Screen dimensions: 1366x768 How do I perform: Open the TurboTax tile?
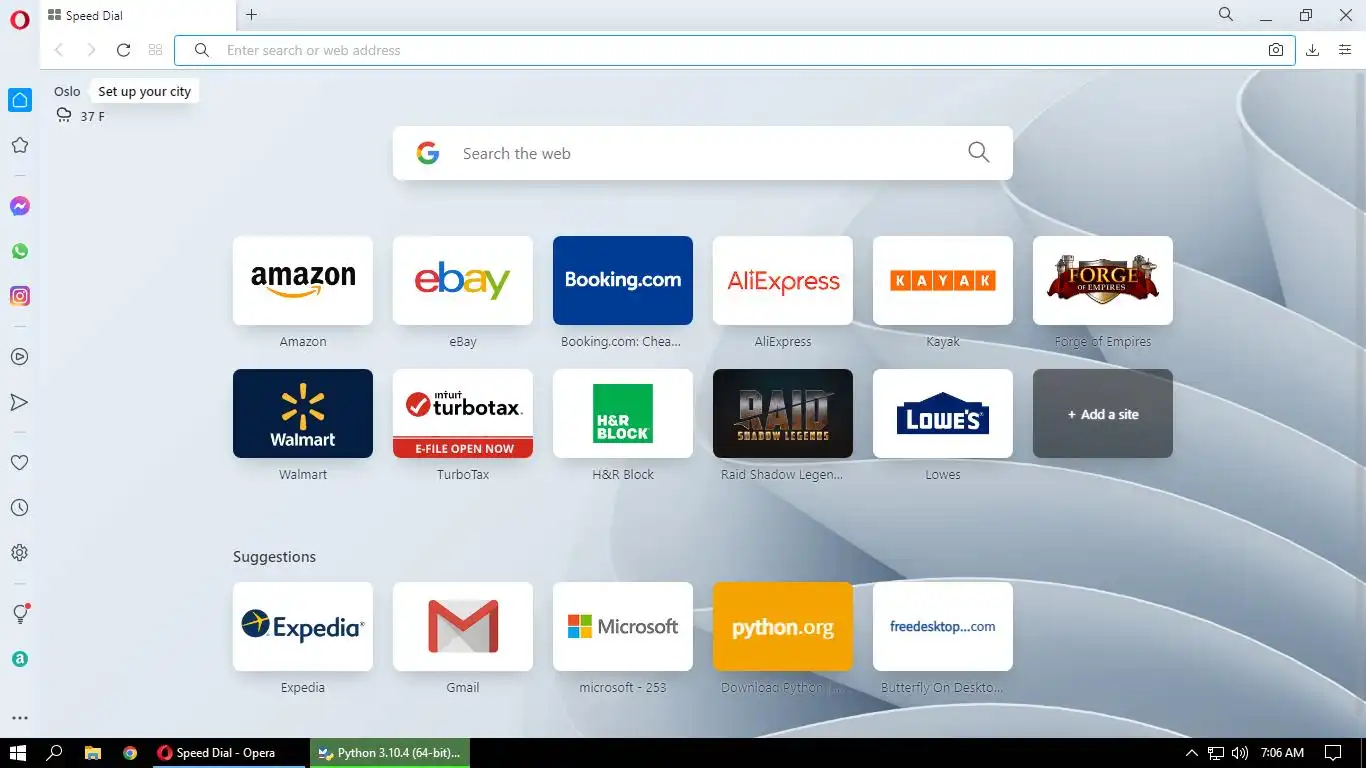(463, 413)
